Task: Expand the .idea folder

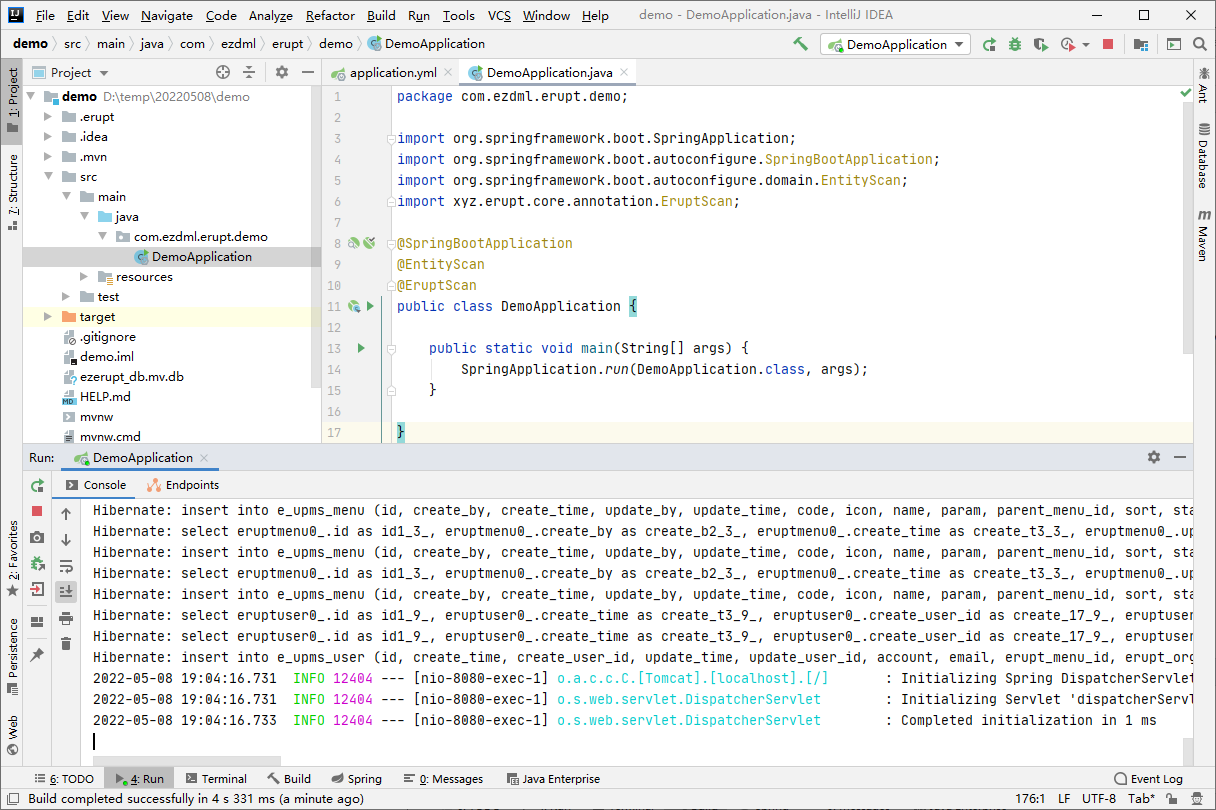Action: 48,137
